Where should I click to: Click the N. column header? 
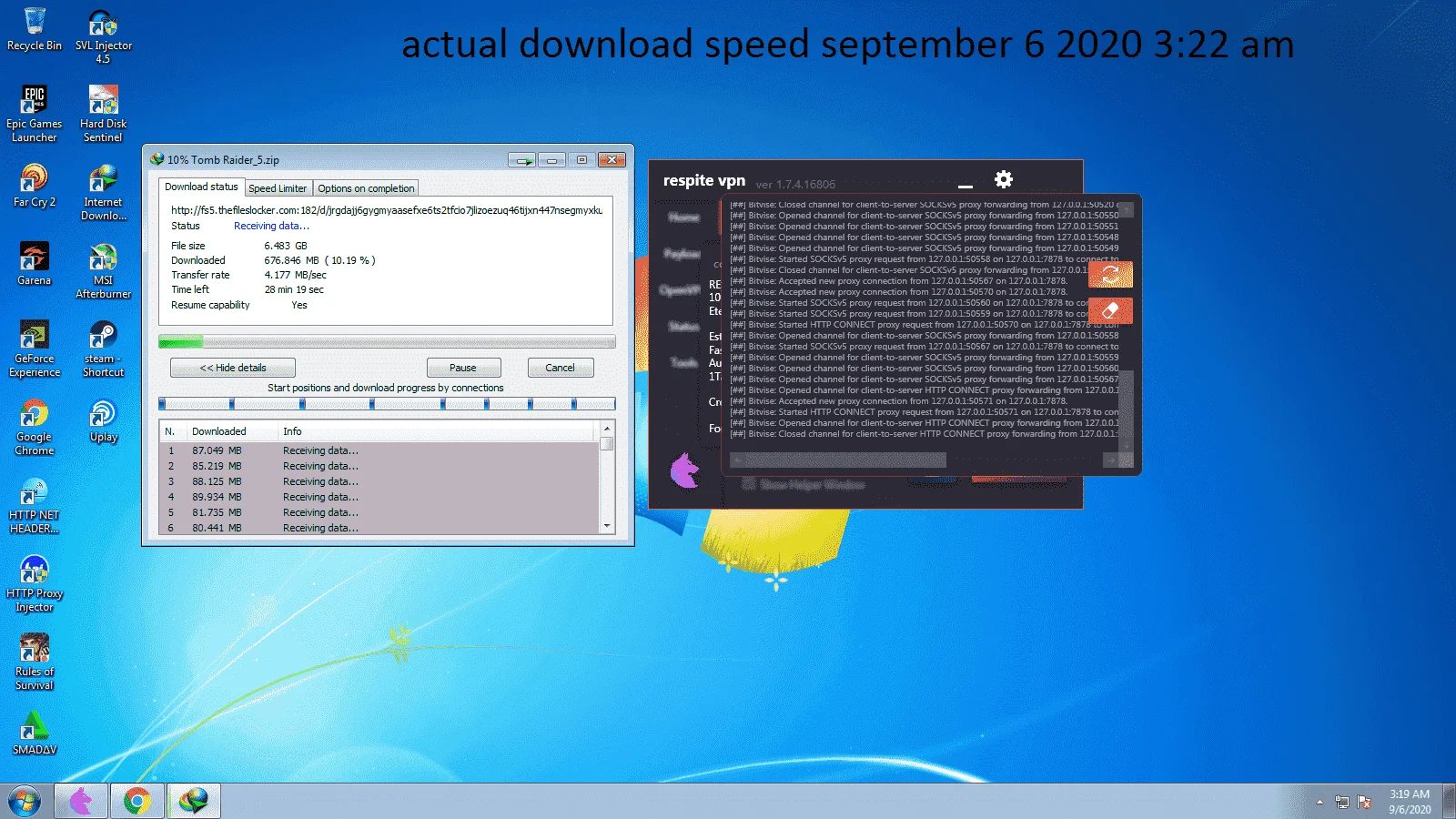click(173, 431)
